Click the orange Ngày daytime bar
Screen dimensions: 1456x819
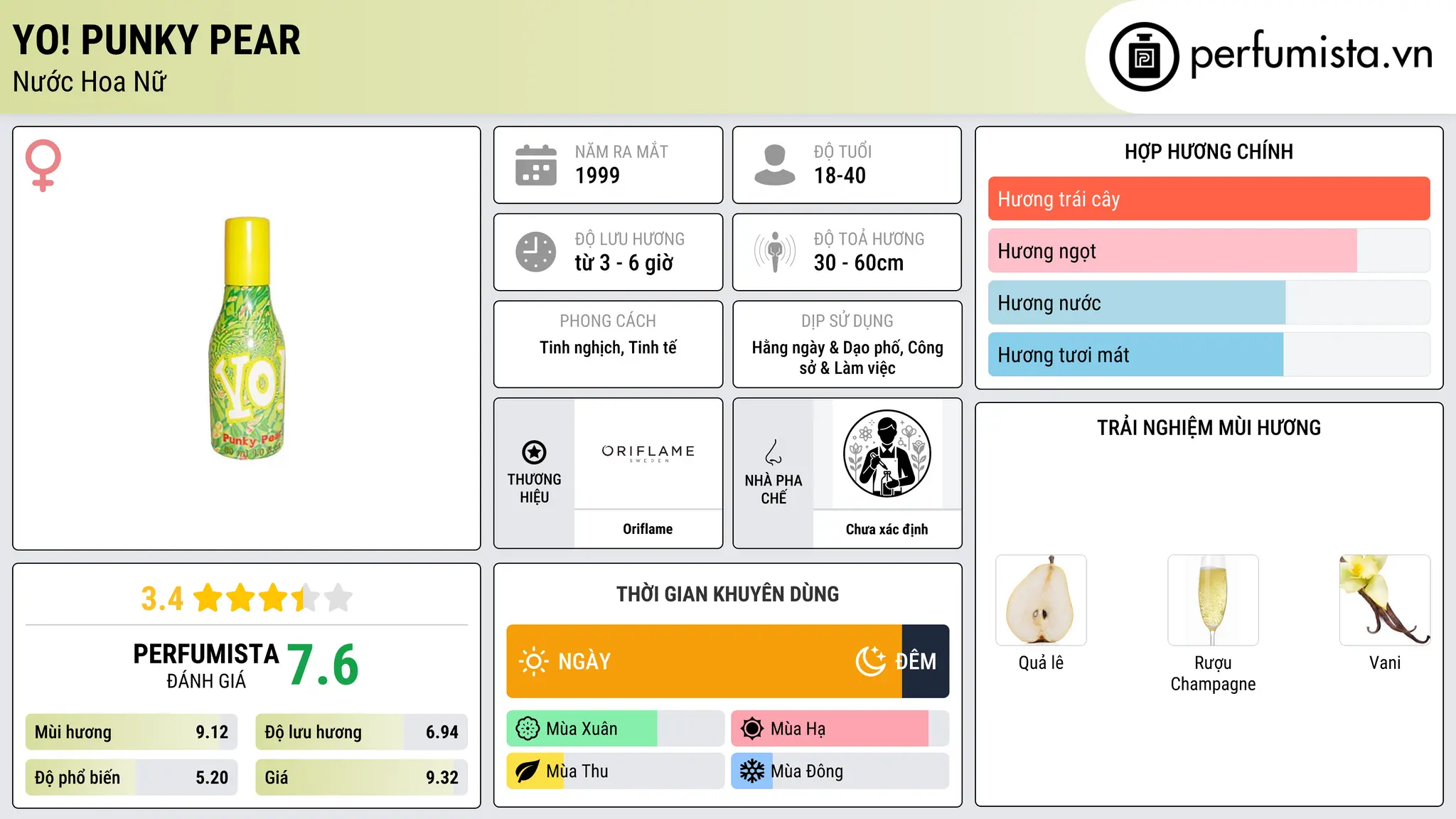pyautogui.click(x=704, y=661)
